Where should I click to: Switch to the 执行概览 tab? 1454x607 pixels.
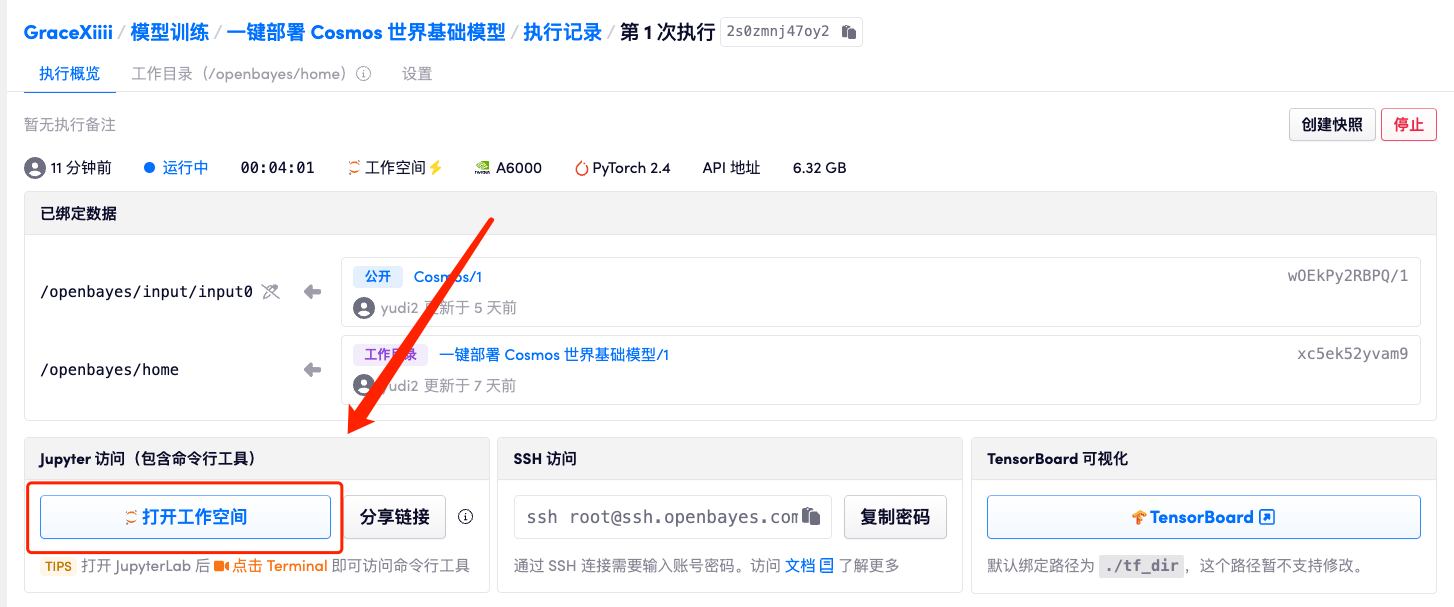(x=70, y=74)
